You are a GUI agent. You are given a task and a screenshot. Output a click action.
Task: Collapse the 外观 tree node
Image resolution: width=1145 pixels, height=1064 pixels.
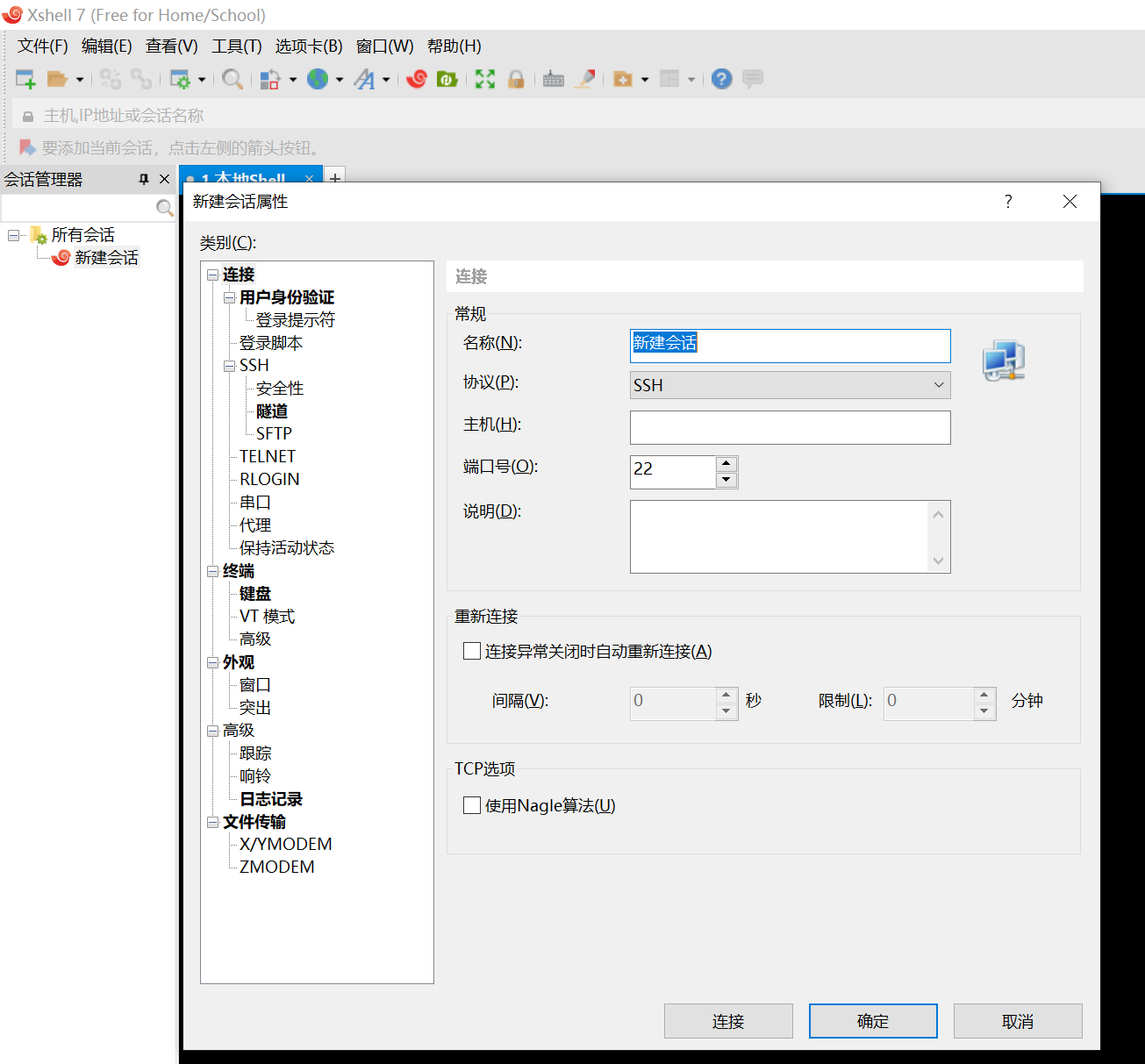point(212,662)
